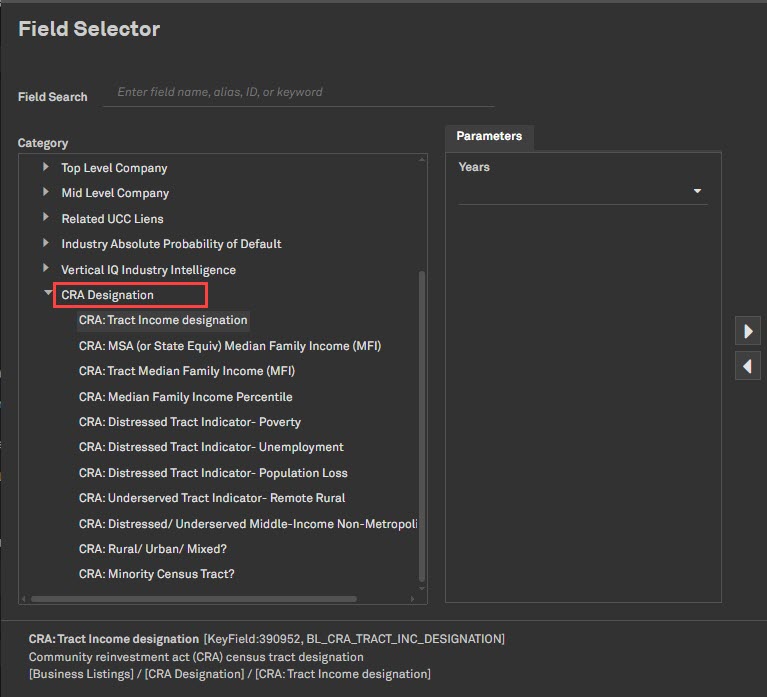
Task: Click the right arrow add-field button
Action: pos(747,331)
